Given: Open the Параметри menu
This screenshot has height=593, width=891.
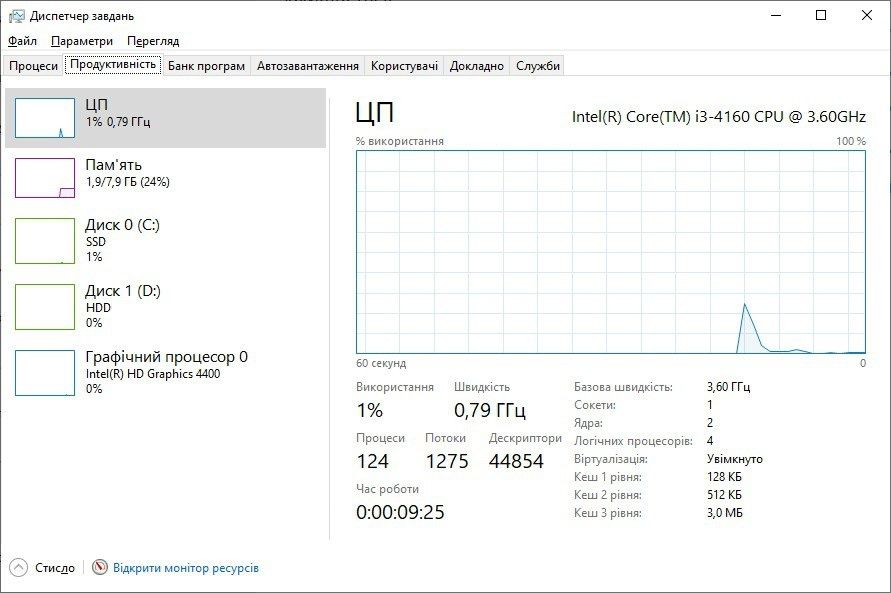Looking at the screenshot, I should tap(82, 41).
